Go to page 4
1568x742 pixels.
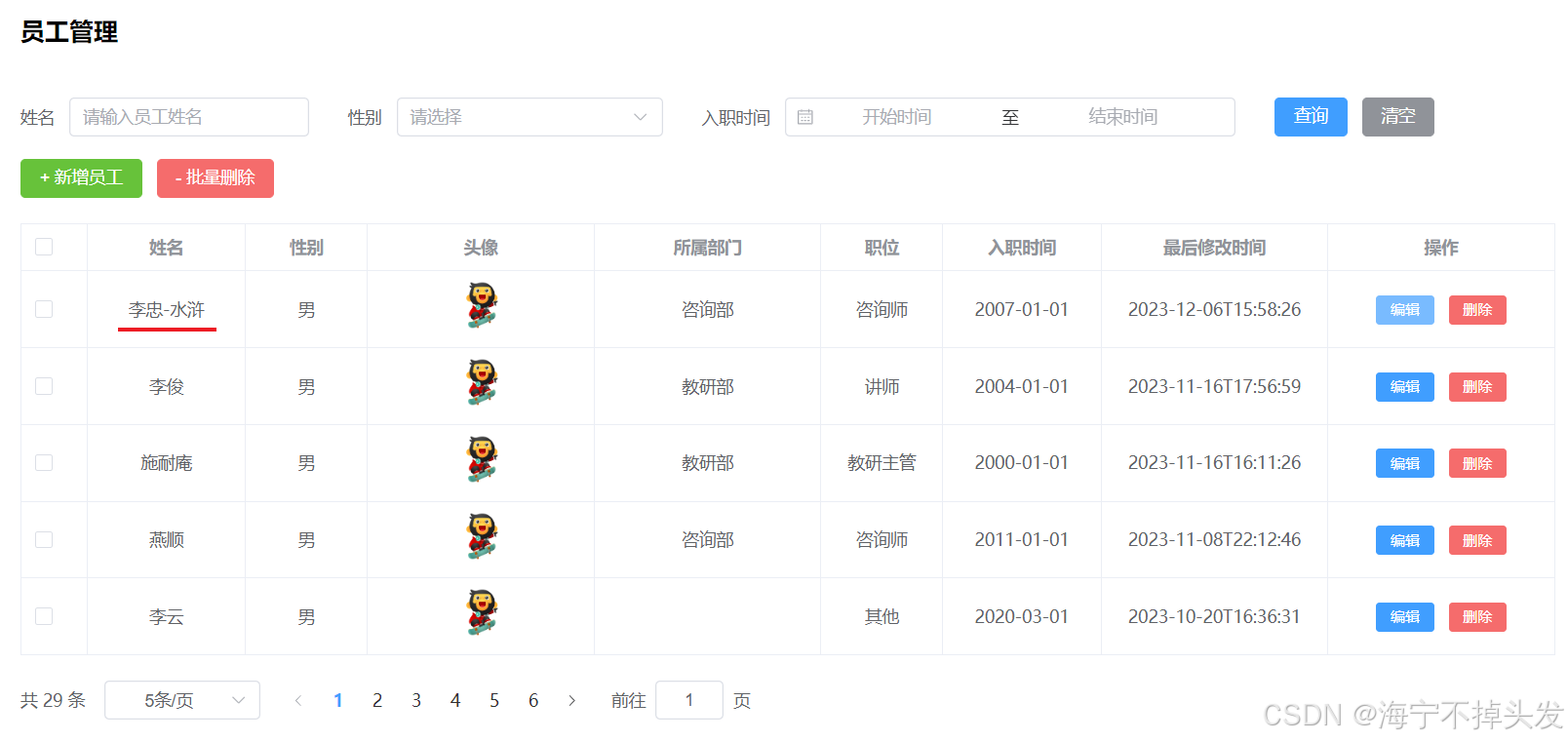(x=455, y=700)
